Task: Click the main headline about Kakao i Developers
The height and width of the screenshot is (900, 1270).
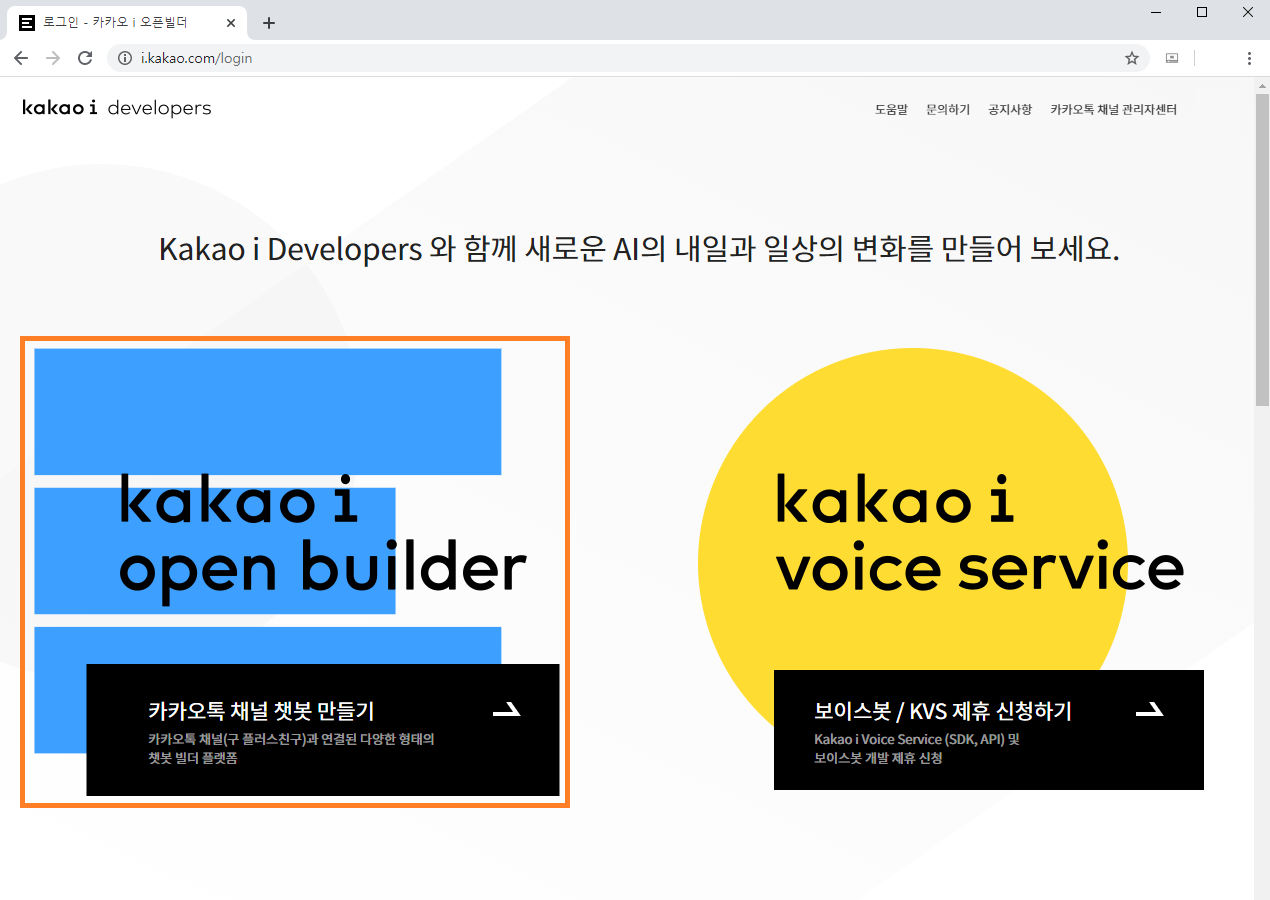Action: coord(638,249)
